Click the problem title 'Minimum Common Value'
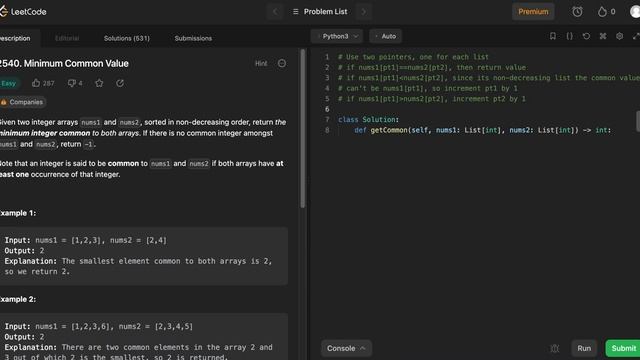The image size is (640, 360). (76, 63)
